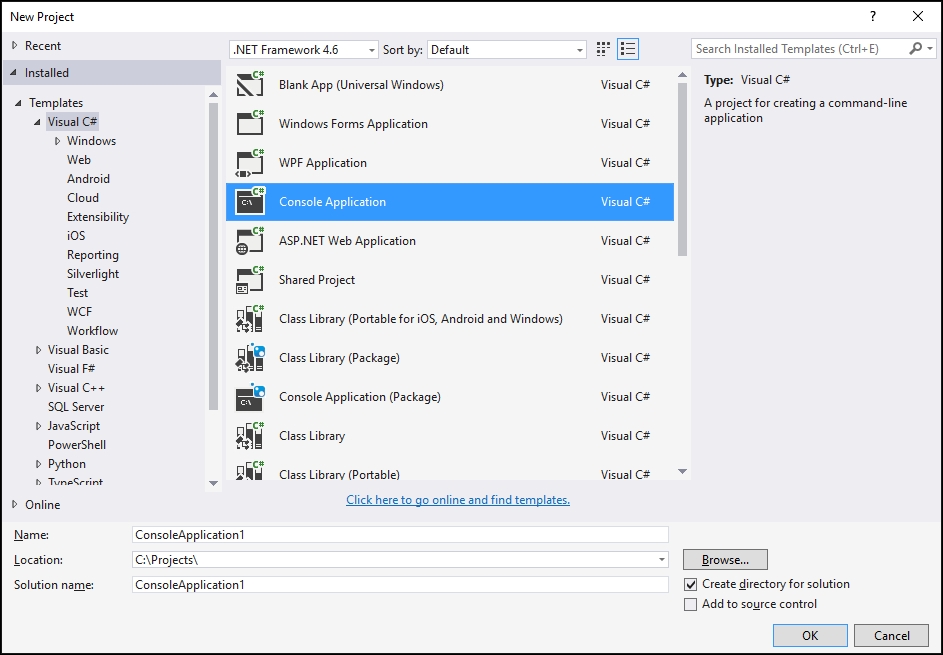Select the Web category in tree
This screenshot has width=943, height=655.
click(x=79, y=159)
